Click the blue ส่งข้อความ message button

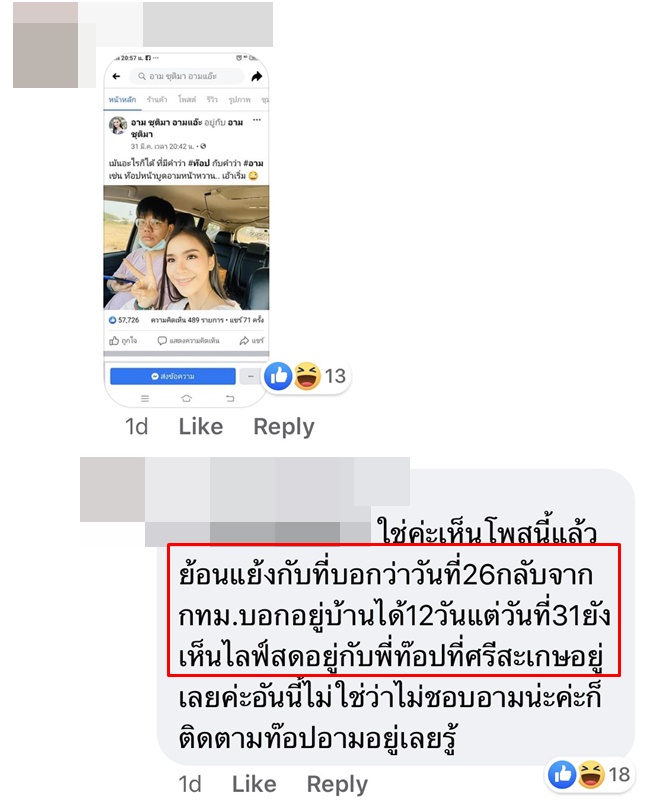[172, 377]
